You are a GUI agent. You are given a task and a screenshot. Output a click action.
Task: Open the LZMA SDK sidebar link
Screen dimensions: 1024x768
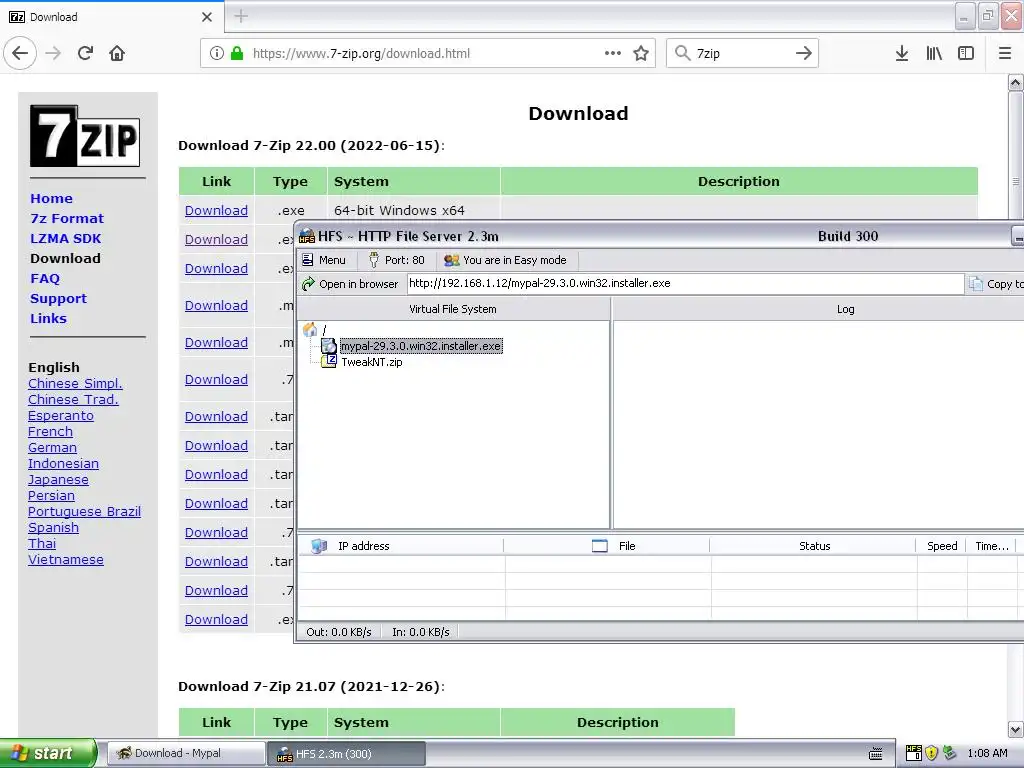[x=65, y=238]
